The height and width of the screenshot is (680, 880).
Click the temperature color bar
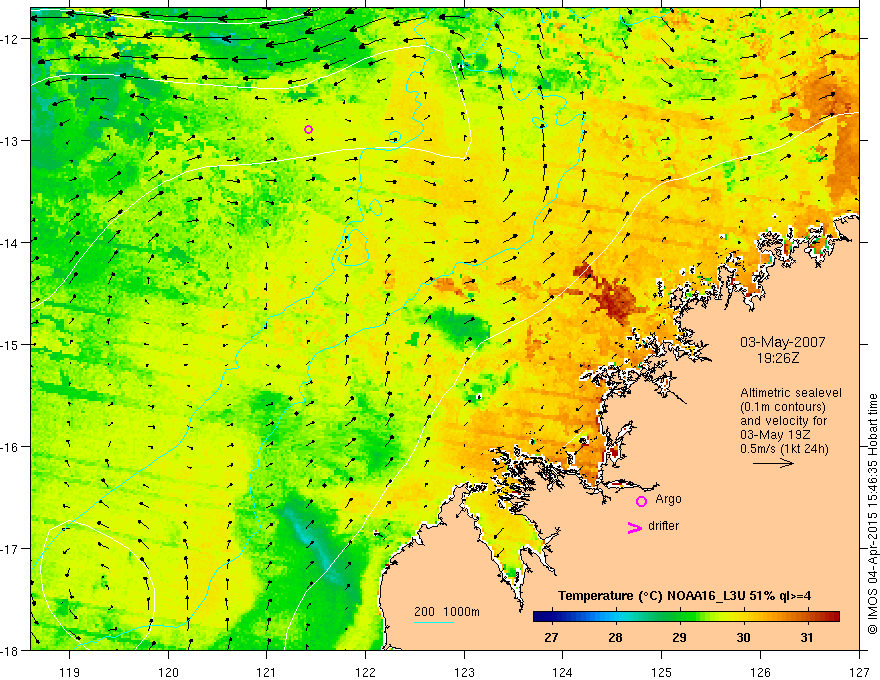coord(686,617)
